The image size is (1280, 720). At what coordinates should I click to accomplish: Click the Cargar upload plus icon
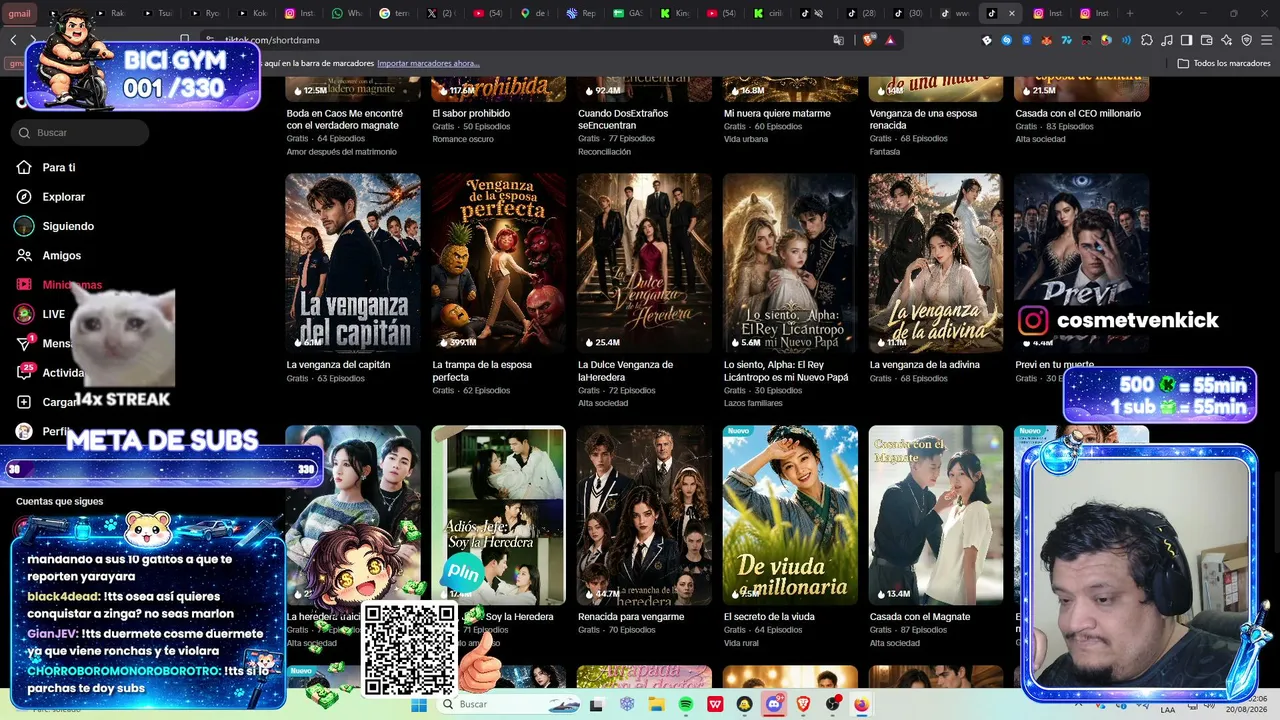[24, 402]
